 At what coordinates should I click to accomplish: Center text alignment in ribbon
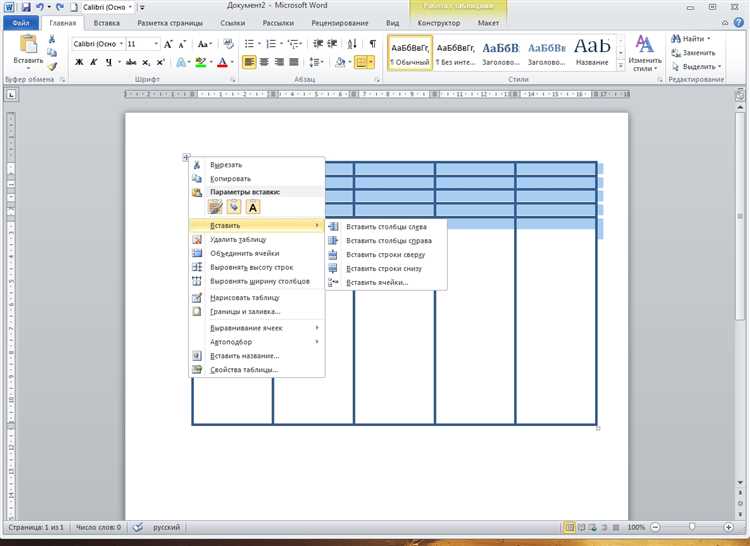(x=265, y=62)
